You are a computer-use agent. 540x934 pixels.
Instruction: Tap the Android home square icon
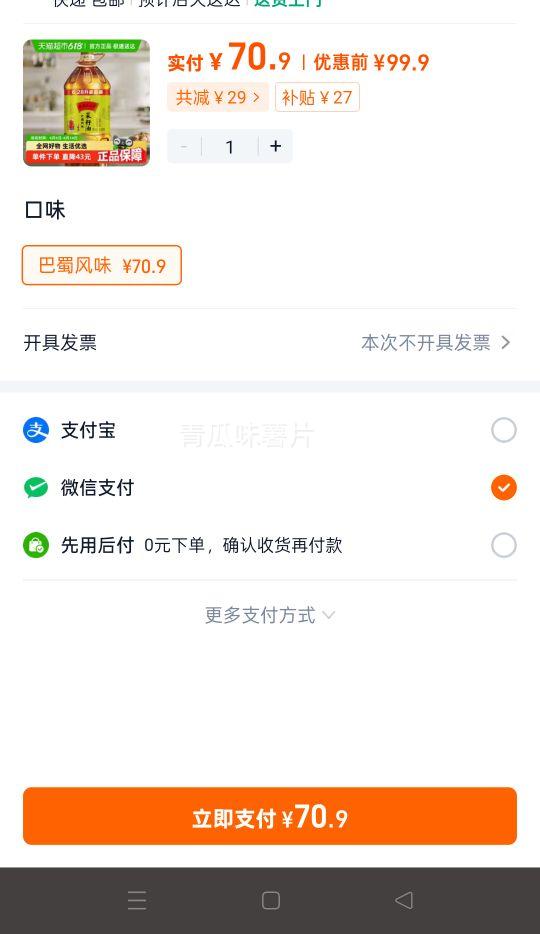click(x=271, y=900)
